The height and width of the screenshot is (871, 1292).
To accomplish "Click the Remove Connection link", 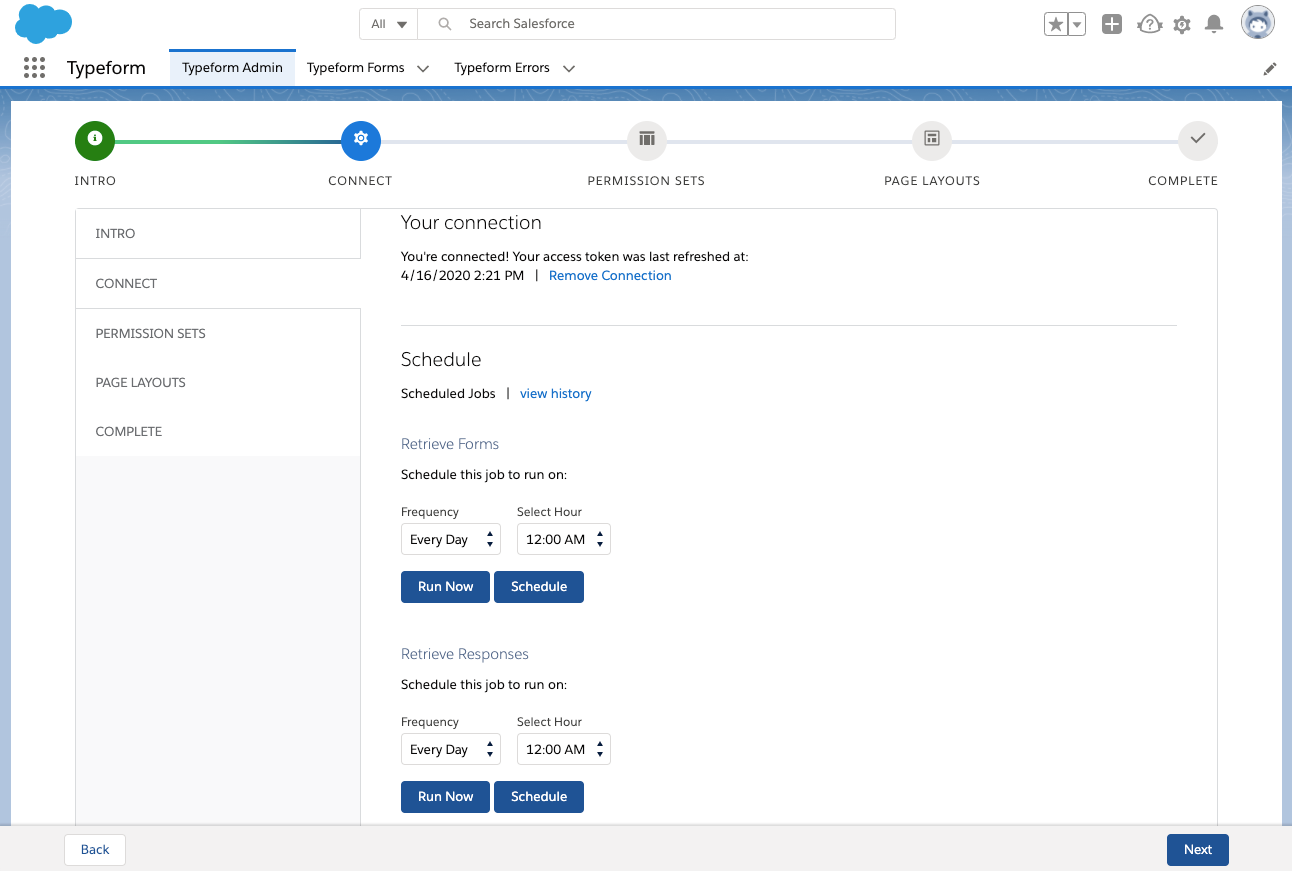I will [x=610, y=275].
